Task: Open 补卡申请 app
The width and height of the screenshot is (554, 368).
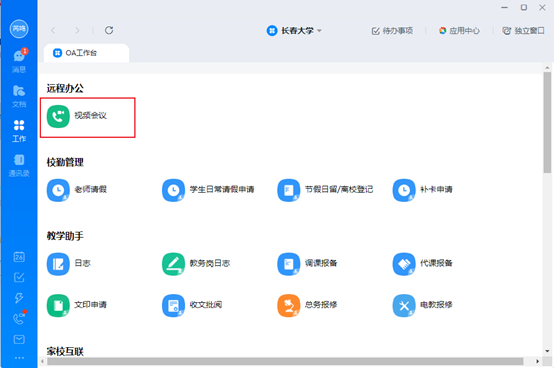Action: [x=423, y=190]
